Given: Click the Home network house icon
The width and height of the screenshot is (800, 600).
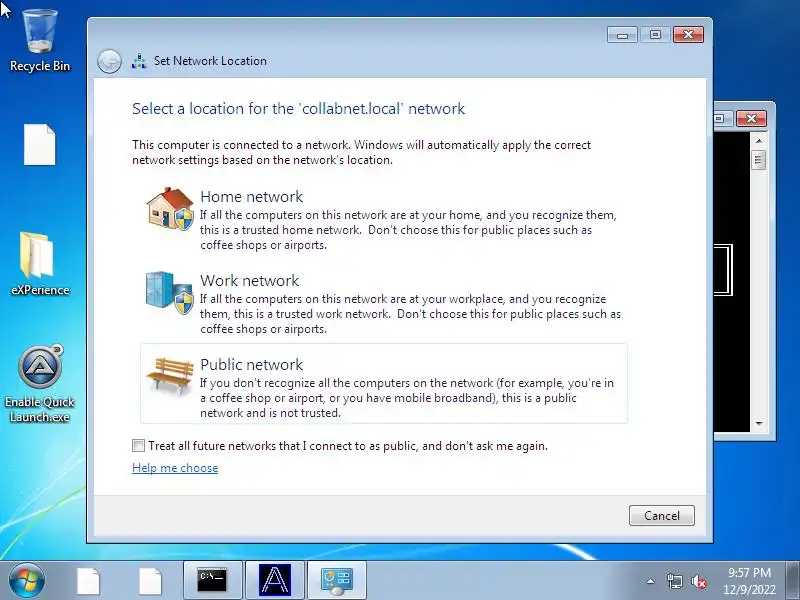Looking at the screenshot, I should [x=170, y=209].
